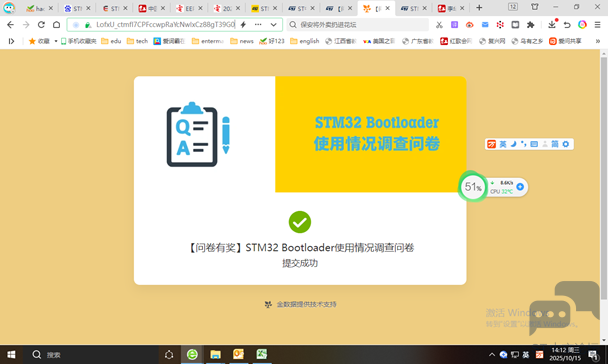This screenshot has height=364, width=608.
Task: Open the skin shirt icon in title bar
Action: tap(535, 7)
